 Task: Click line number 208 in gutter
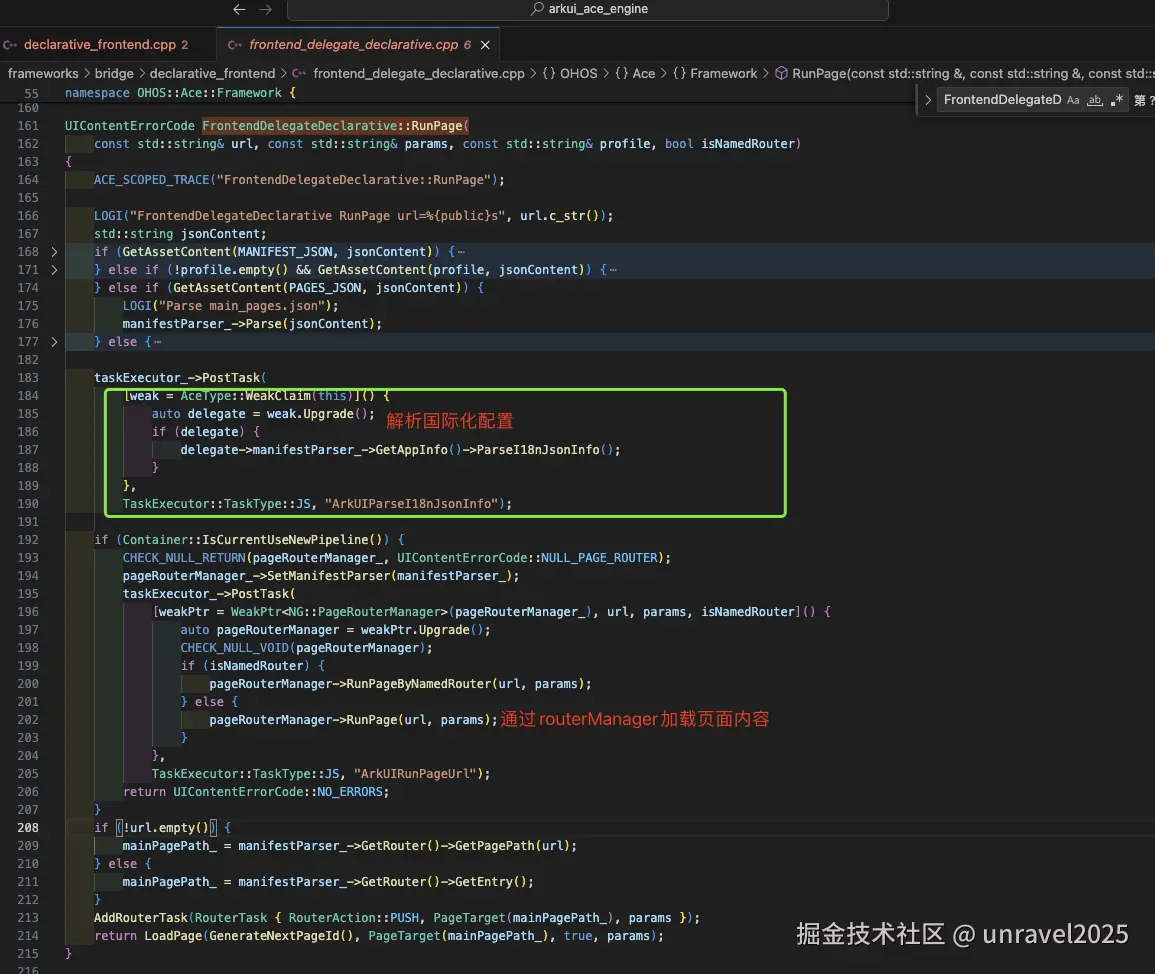tap(28, 828)
